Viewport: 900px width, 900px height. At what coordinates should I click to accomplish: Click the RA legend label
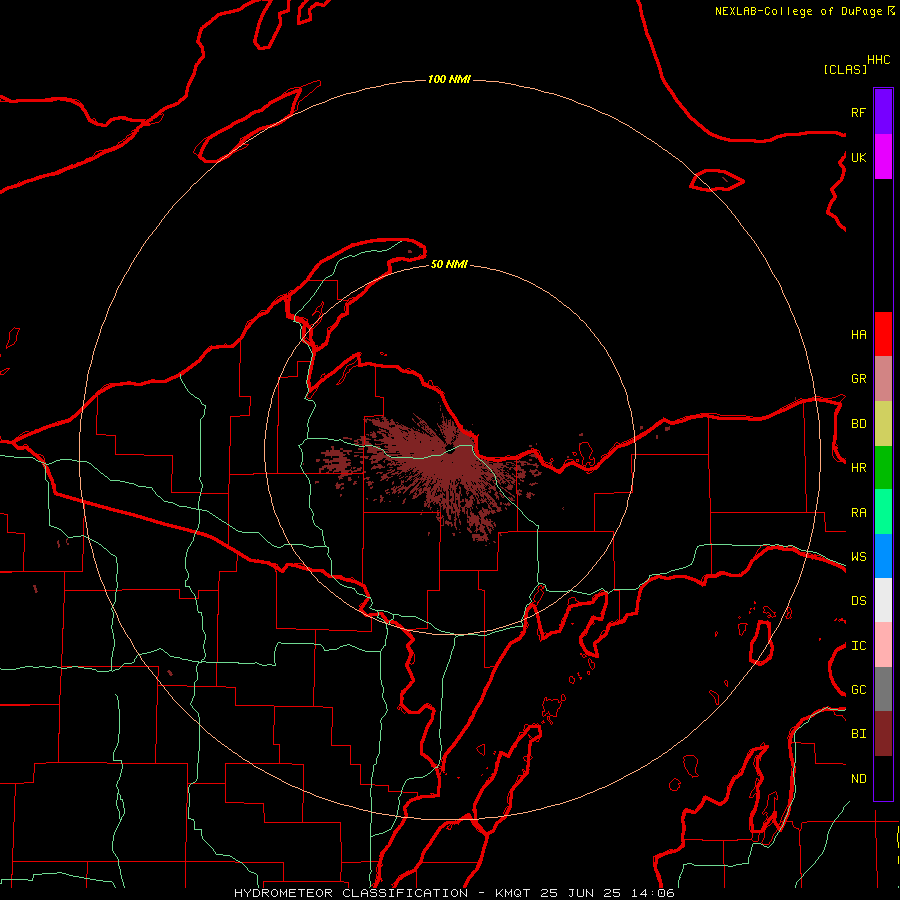(858, 512)
